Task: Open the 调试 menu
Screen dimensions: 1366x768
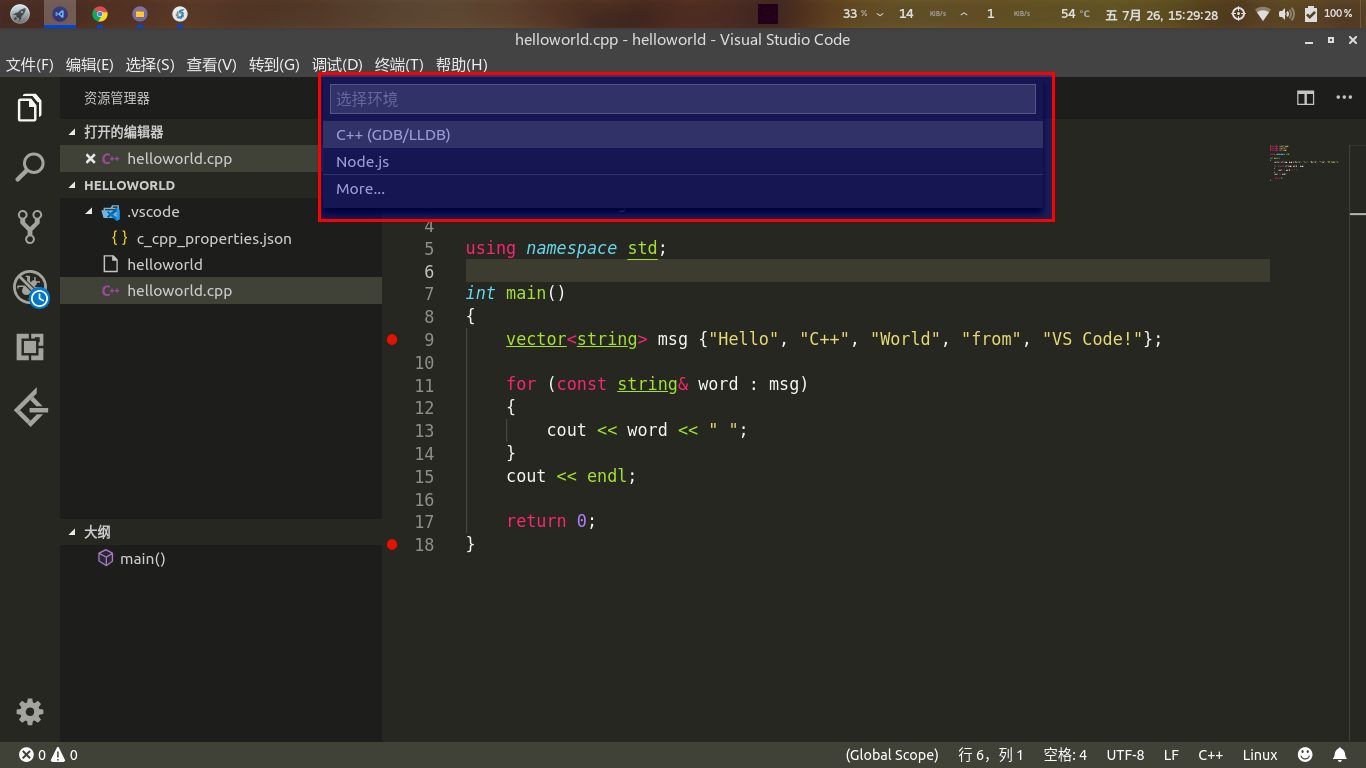Action: point(337,64)
